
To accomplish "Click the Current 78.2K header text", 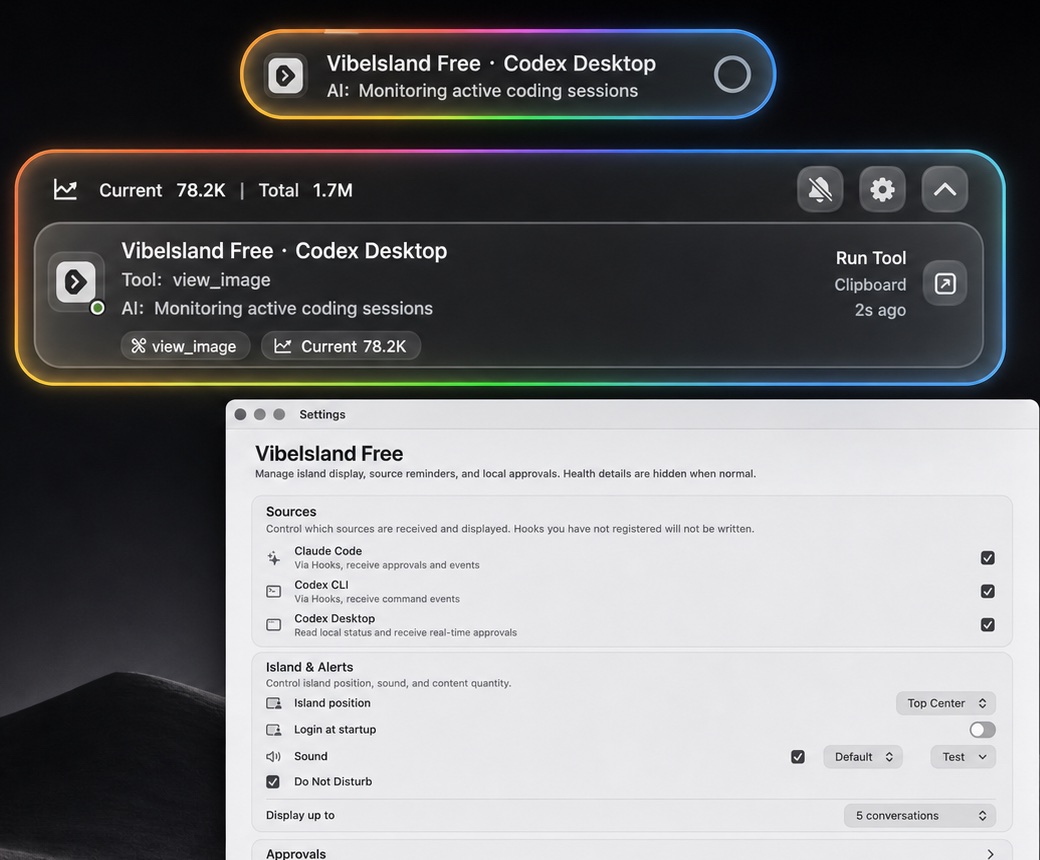I will tap(162, 190).
